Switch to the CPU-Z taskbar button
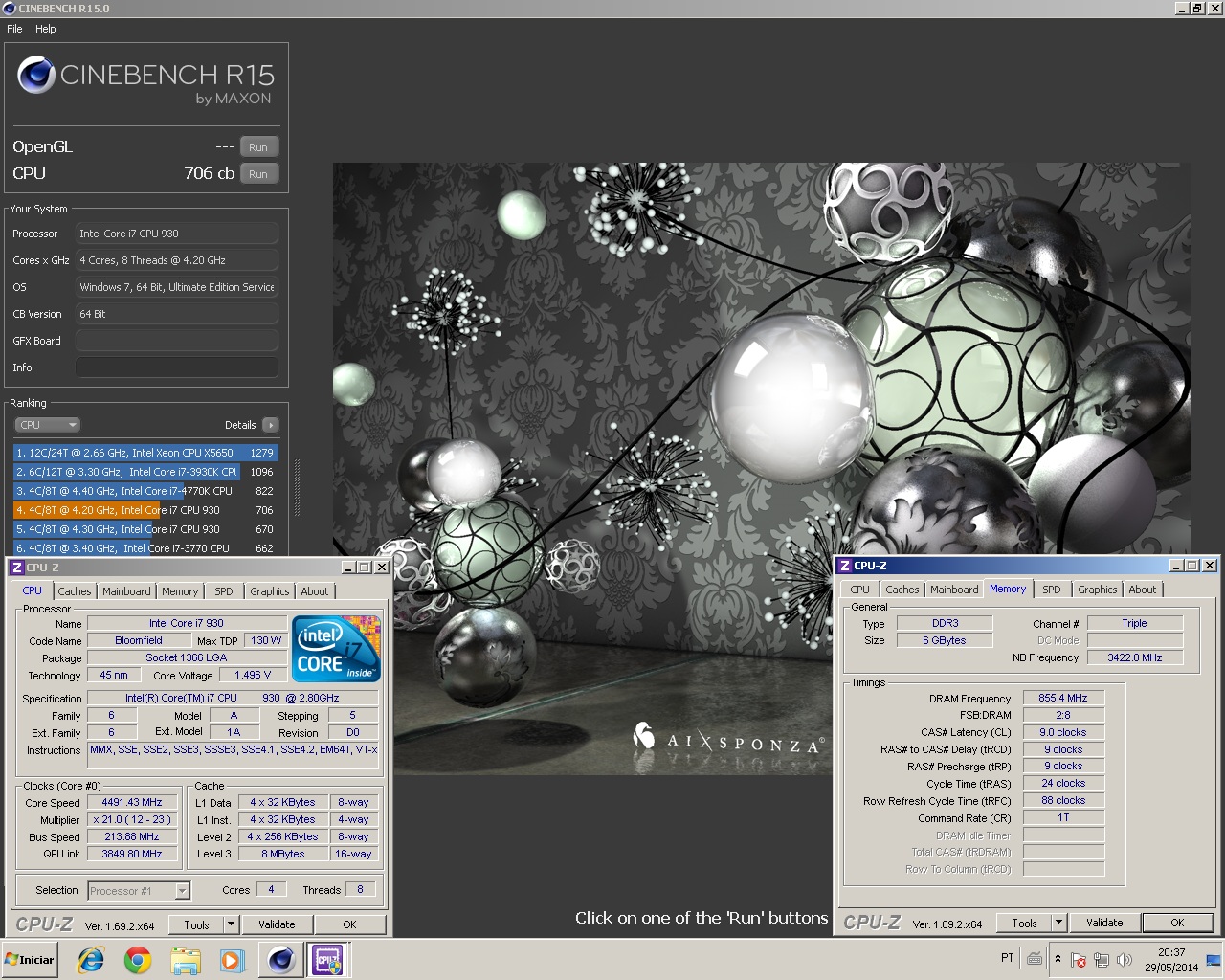Viewport: 1225px width, 980px height. pos(327,960)
